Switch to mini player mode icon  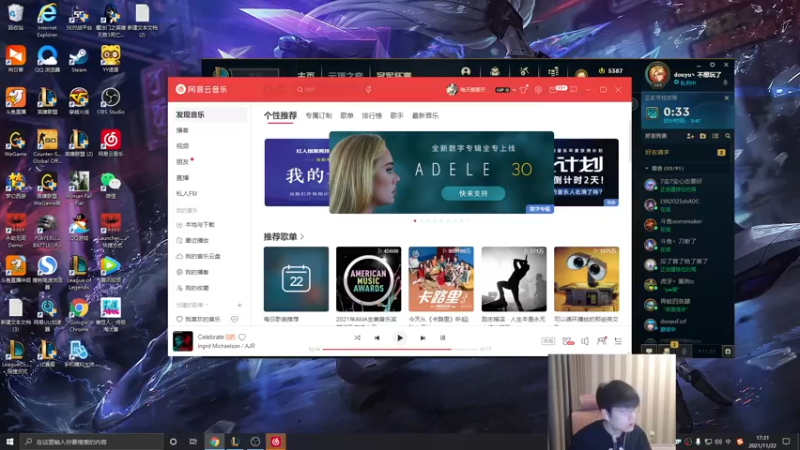tap(573, 89)
